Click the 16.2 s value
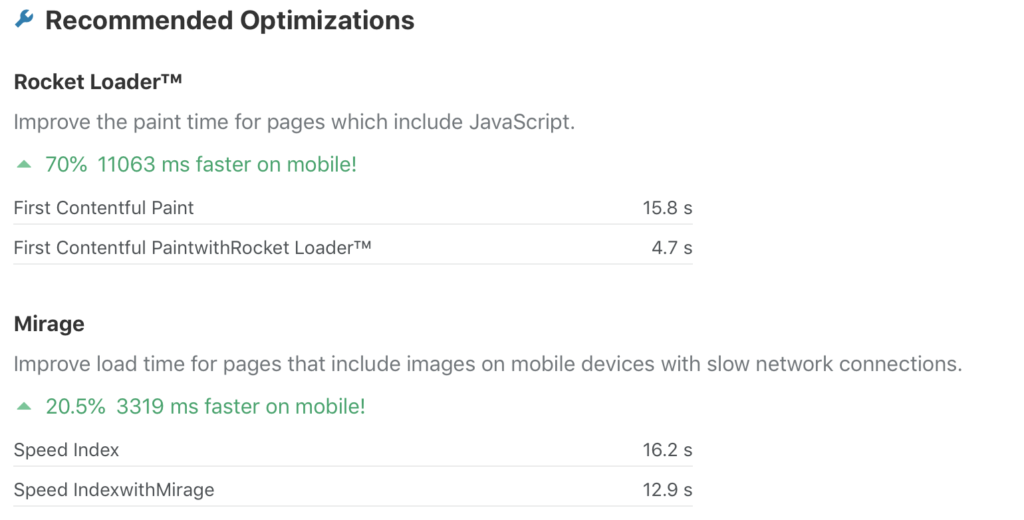Viewport: 1024px width, 520px height. click(667, 450)
